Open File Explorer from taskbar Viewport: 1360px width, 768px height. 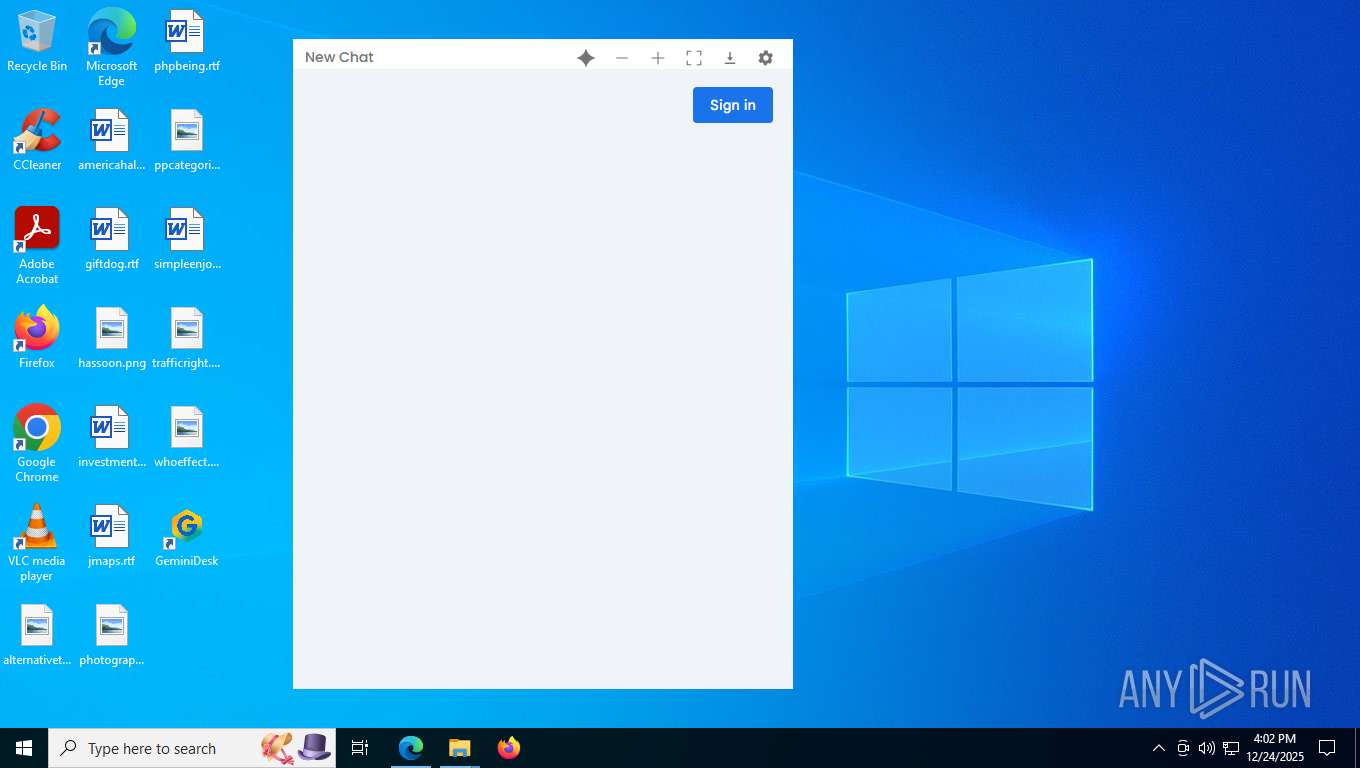point(459,748)
